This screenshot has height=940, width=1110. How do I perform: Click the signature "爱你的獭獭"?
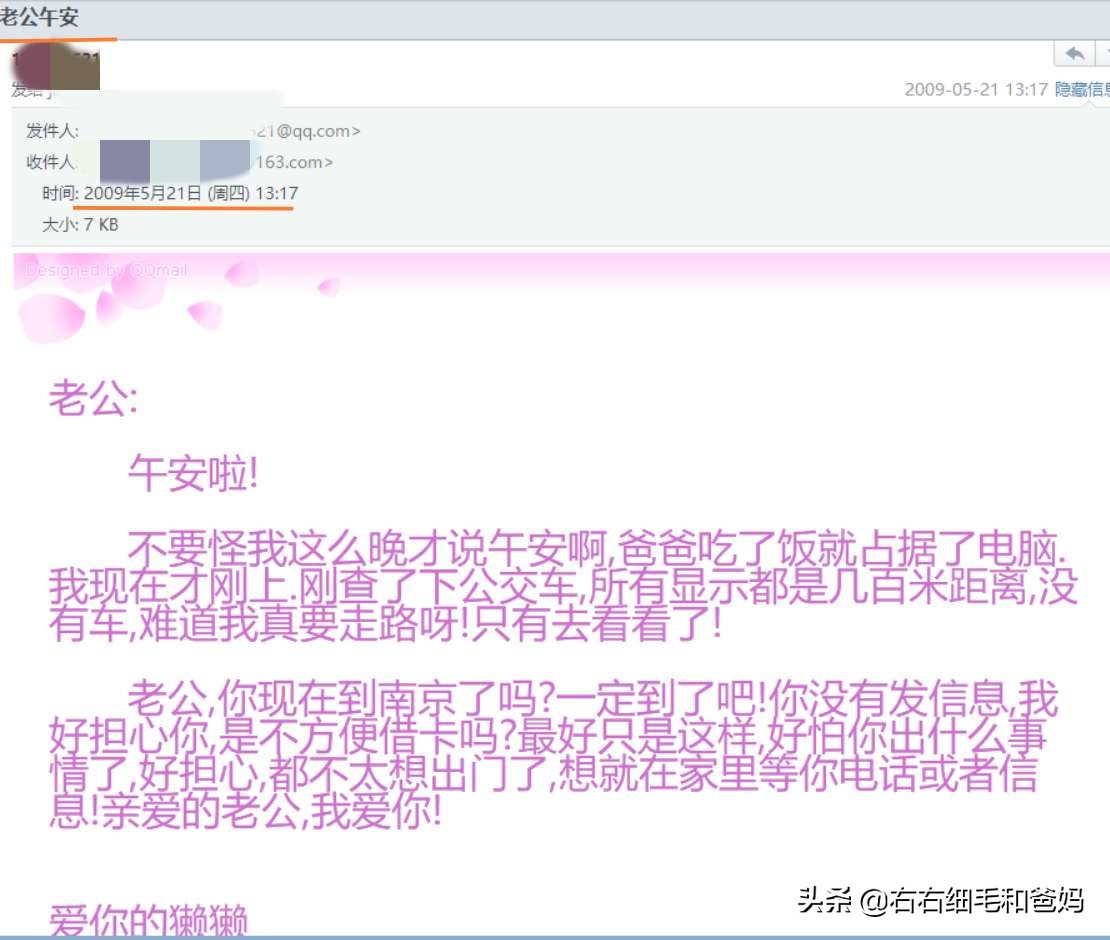(x=148, y=920)
